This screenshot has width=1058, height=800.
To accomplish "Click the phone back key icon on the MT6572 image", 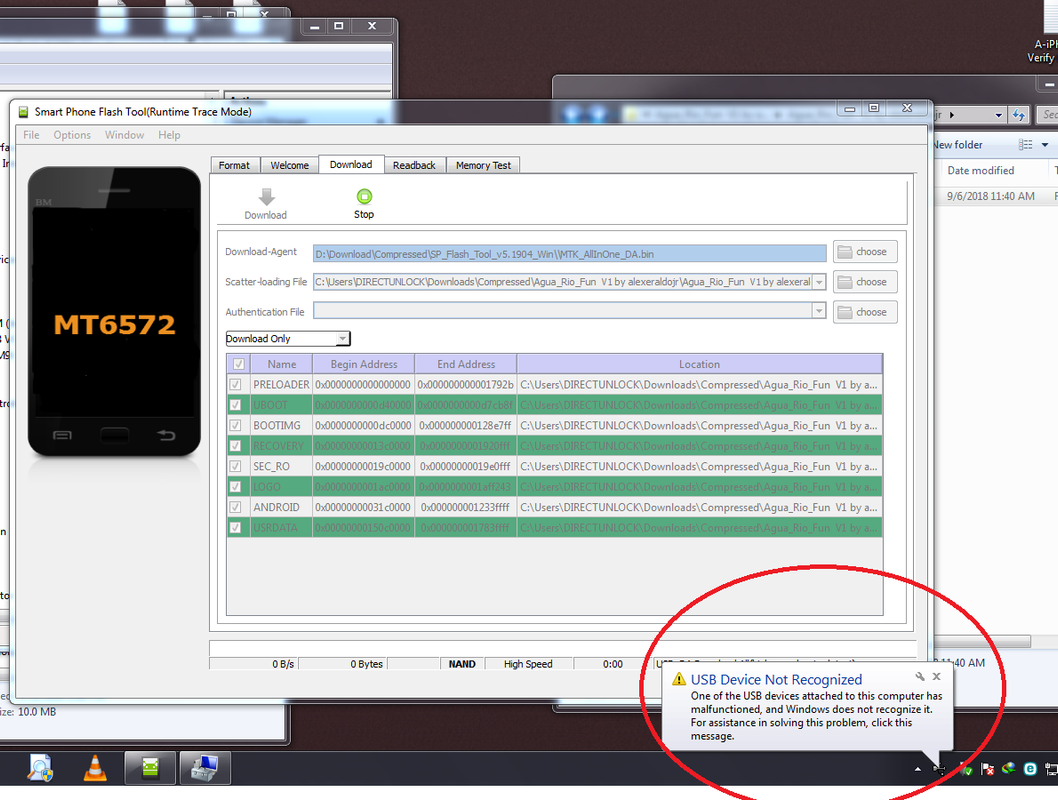I will click(x=167, y=436).
